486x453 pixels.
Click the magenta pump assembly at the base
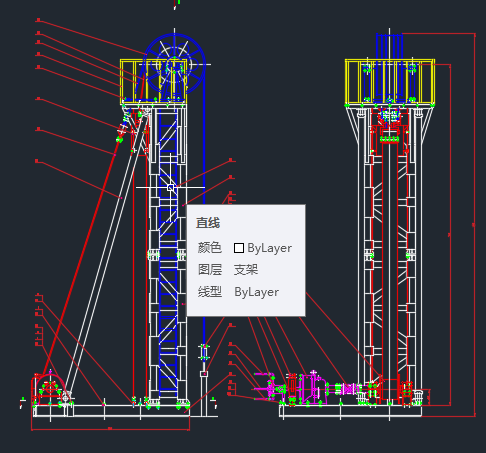pyautogui.click(x=312, y=388)
